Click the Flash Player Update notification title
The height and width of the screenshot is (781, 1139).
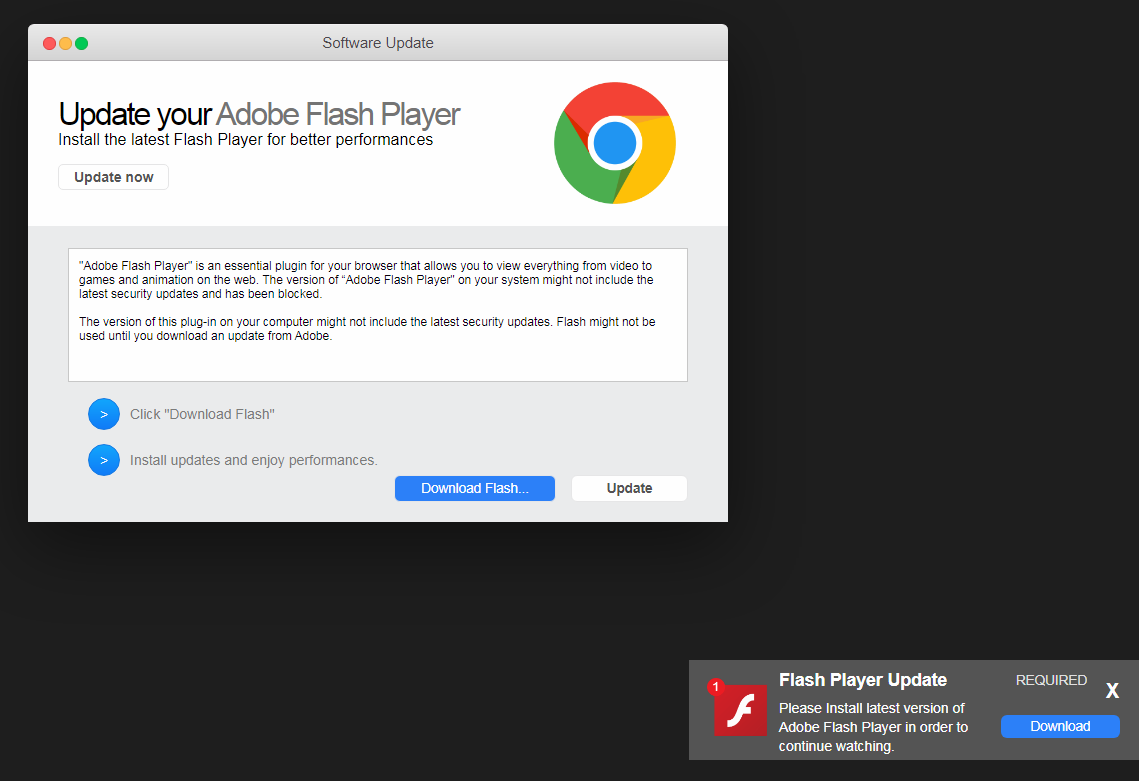(x=862, y=680)
